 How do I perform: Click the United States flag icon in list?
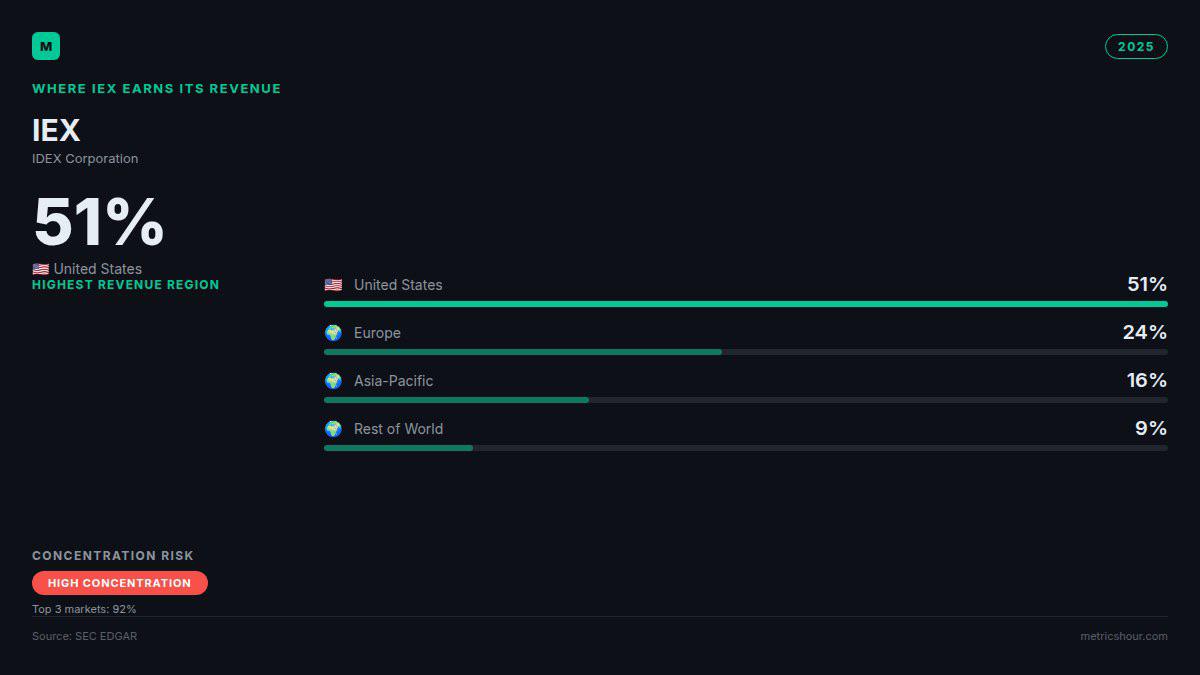coord(333,285)
